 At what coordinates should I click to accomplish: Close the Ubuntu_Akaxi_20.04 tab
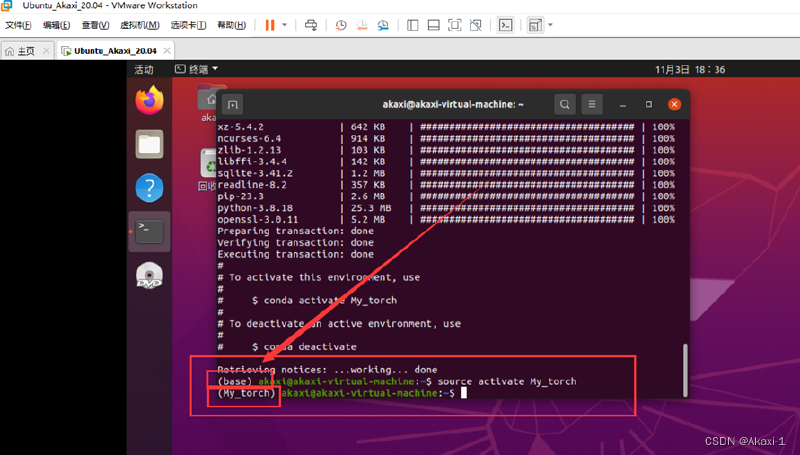click(x=167, y=50)
